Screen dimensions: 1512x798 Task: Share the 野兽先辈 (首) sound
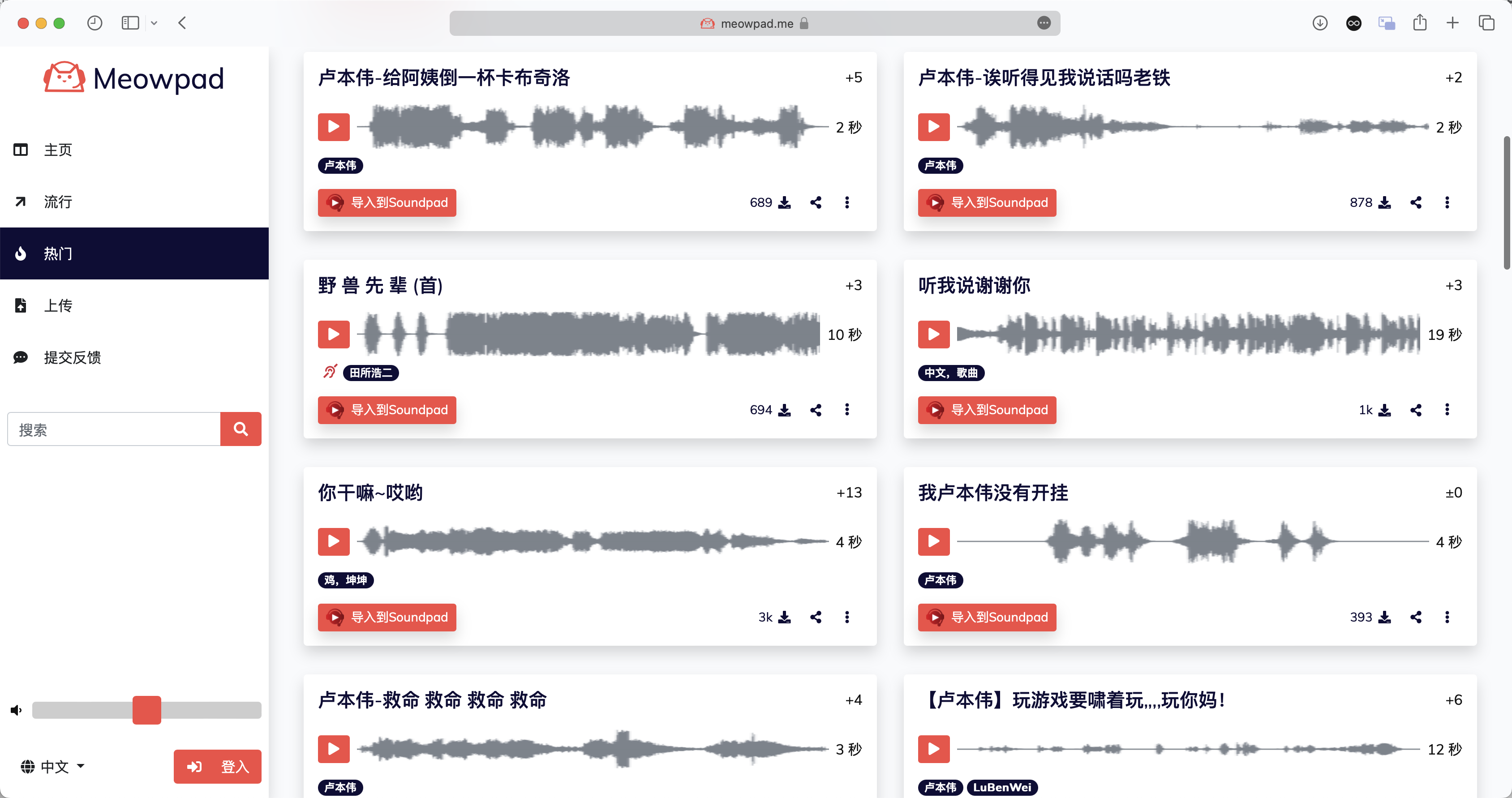[815, 410]
